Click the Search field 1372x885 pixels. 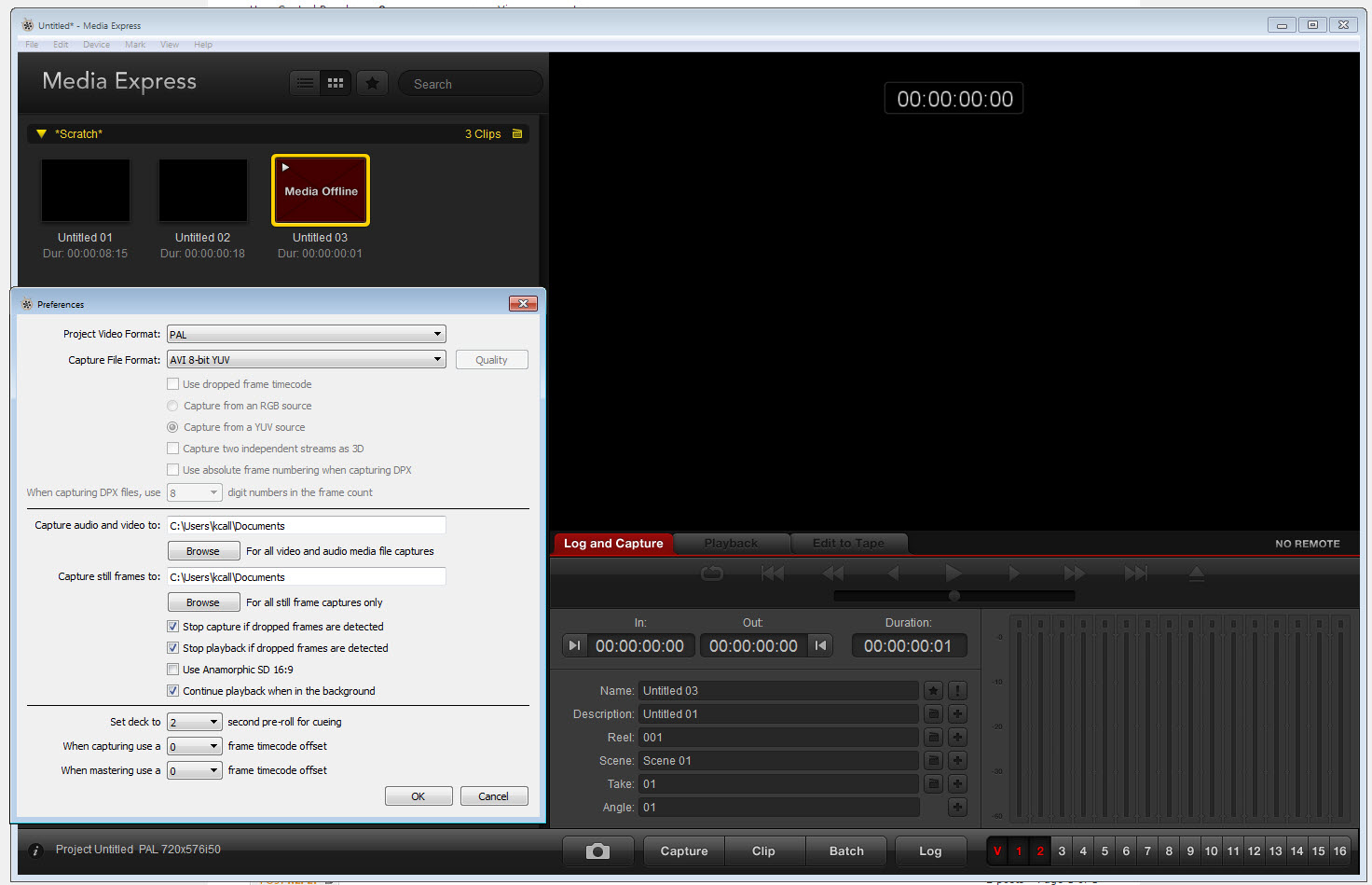[471, 83]
